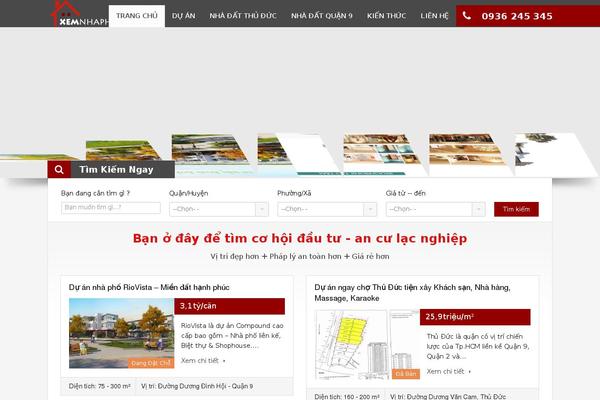Viewport: 600px width, 400px height.
Task: Focus the 'Bạn muốn tìm gì' search field
Action: pos(111,207)
